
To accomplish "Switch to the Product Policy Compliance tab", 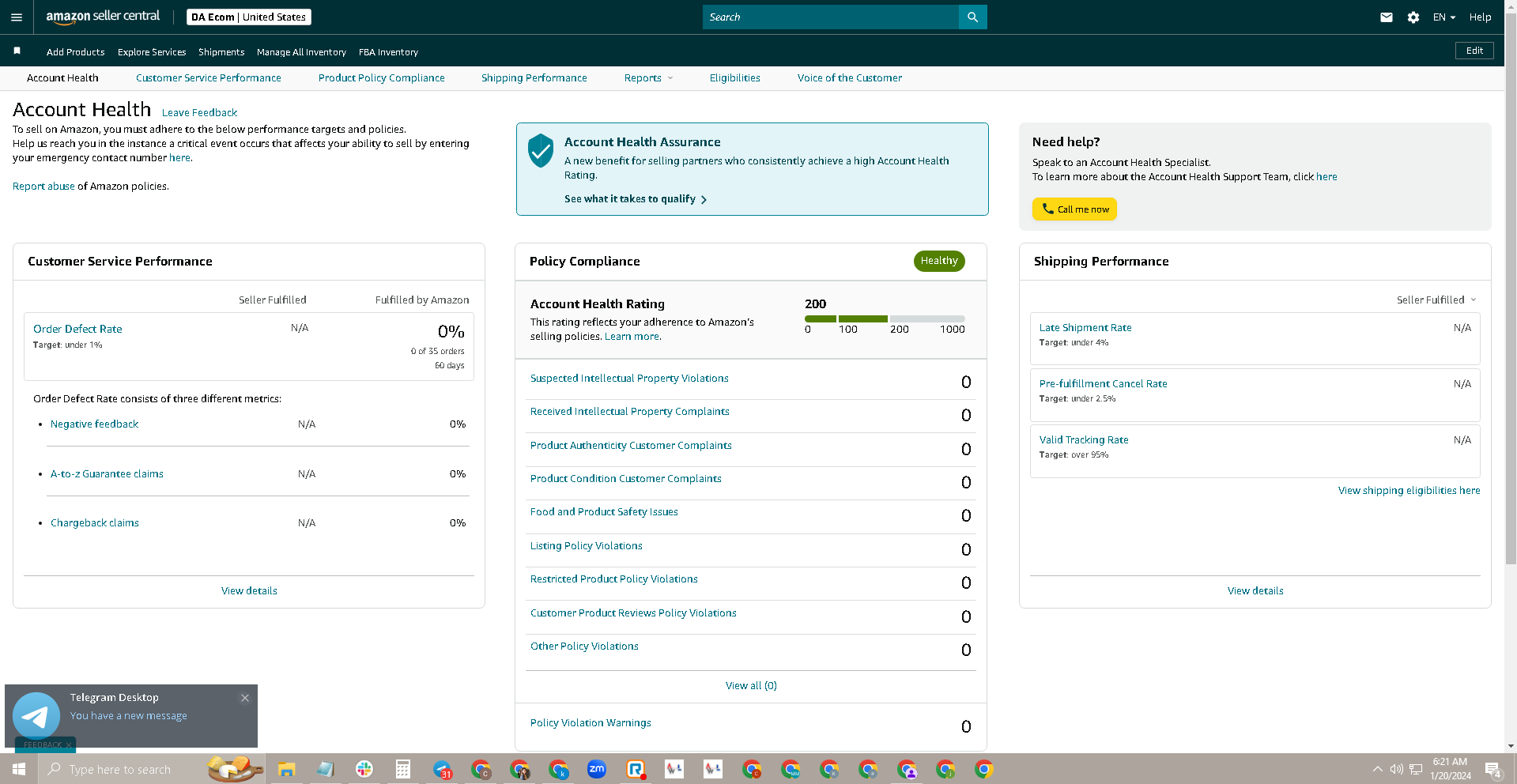I will (382, 77).
